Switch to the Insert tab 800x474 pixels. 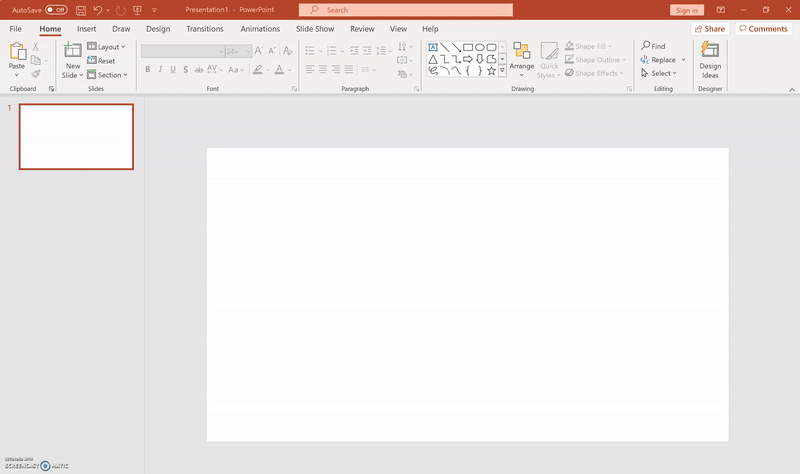[x=86, y=29]
